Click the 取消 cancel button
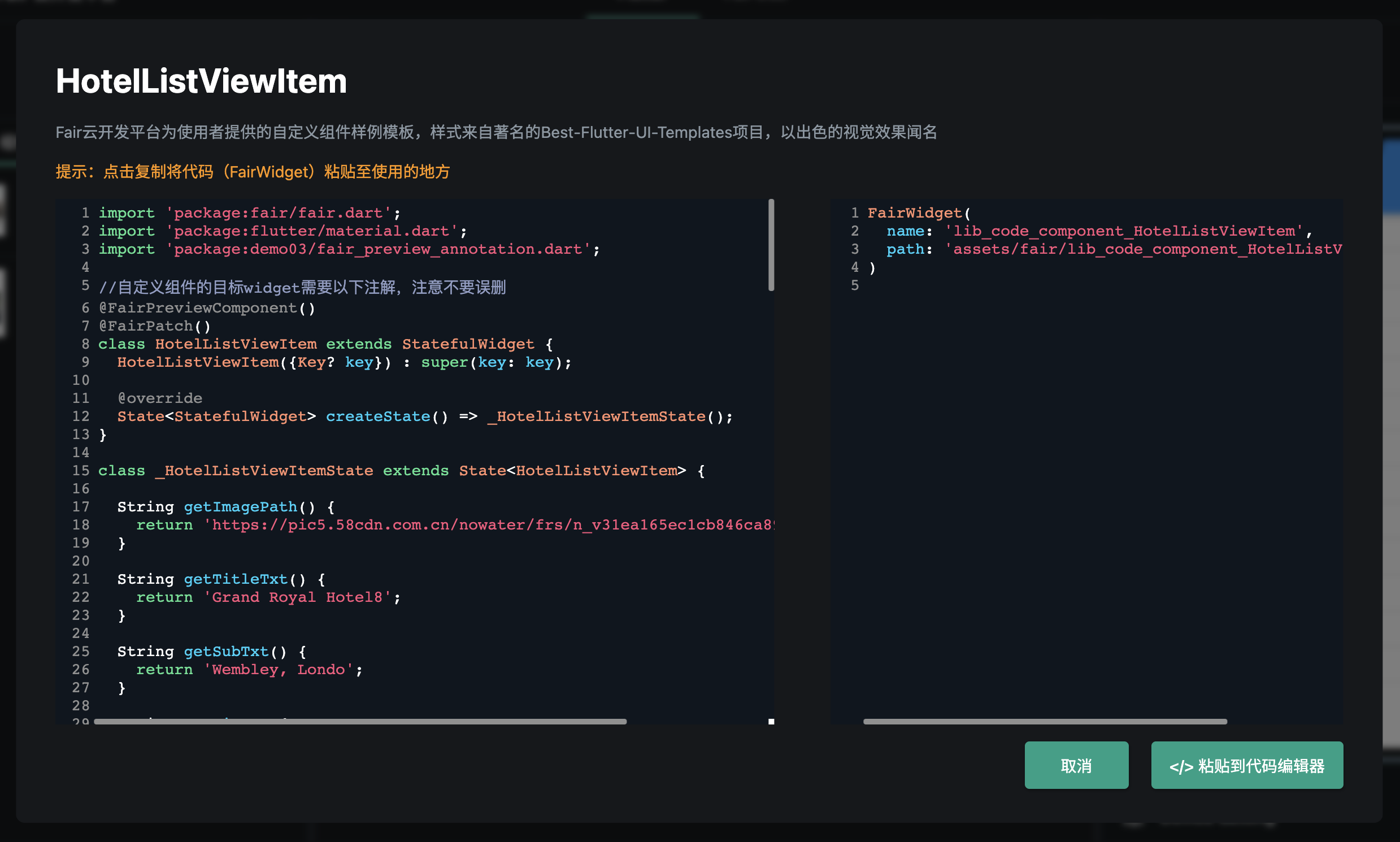The height and width of the screenshot is (842, 1400). click(x=1076, y=765)
